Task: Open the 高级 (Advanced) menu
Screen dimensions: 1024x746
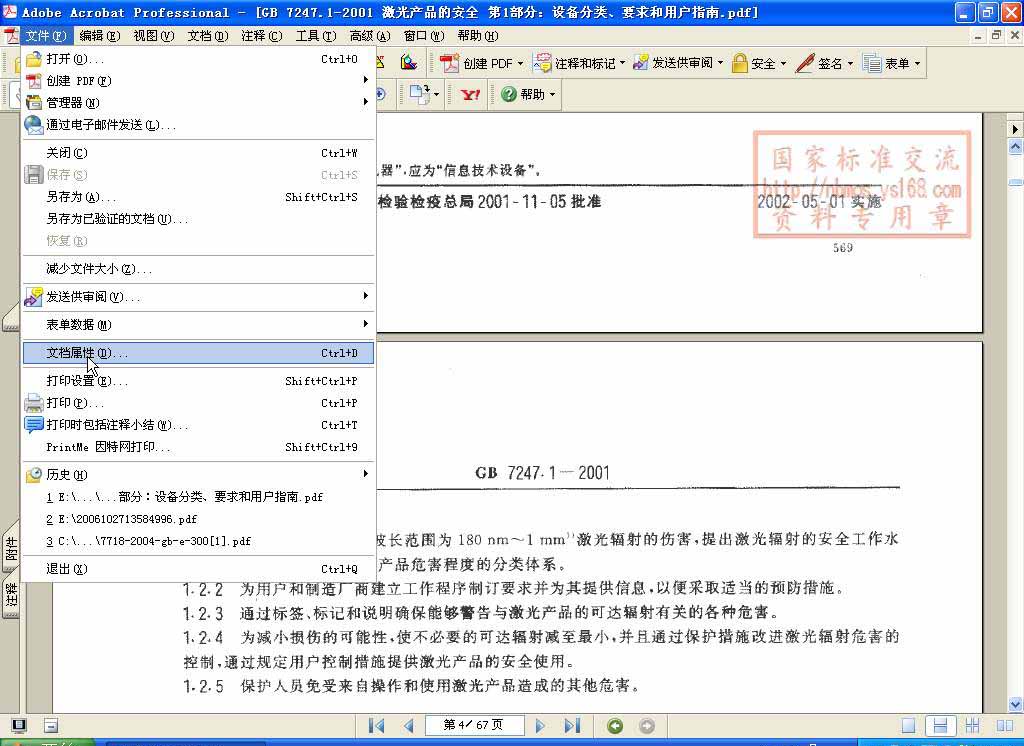Action: tap(370, 36)
